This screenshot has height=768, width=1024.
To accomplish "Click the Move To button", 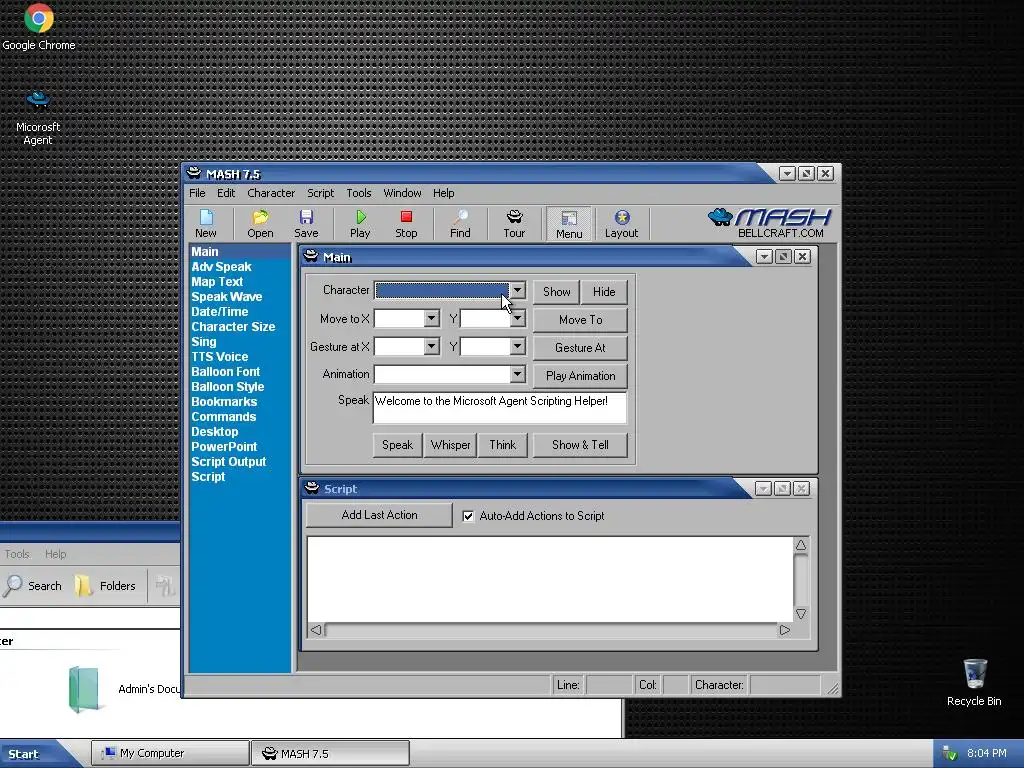I will point(581,320).
